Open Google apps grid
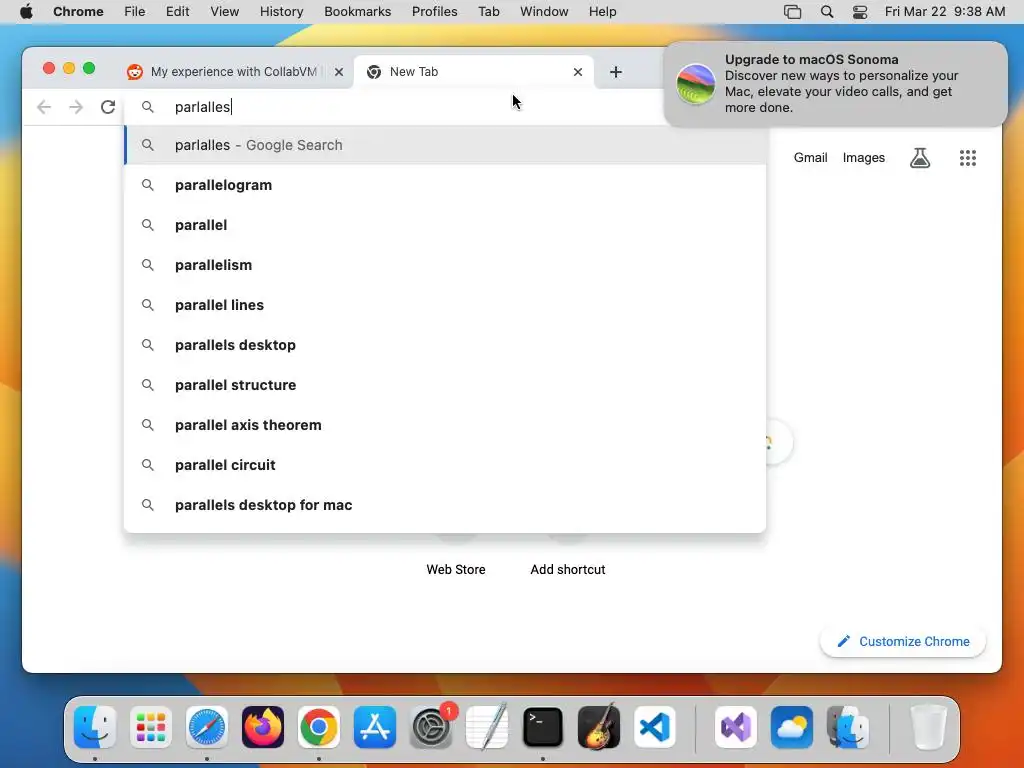The height and width of the screenshot is (768, 1024). [x=967, y=158]
